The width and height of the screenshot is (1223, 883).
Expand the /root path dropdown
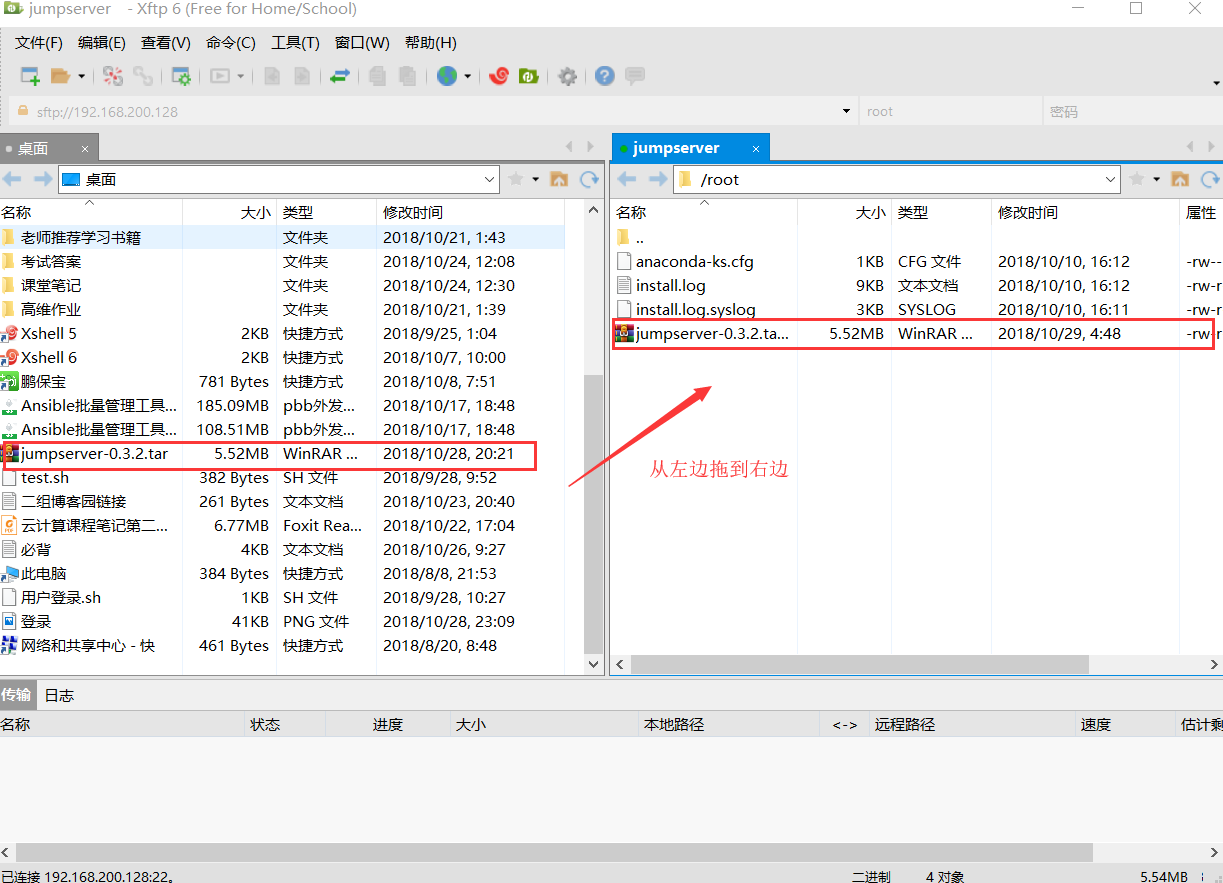pos(1111,179)
